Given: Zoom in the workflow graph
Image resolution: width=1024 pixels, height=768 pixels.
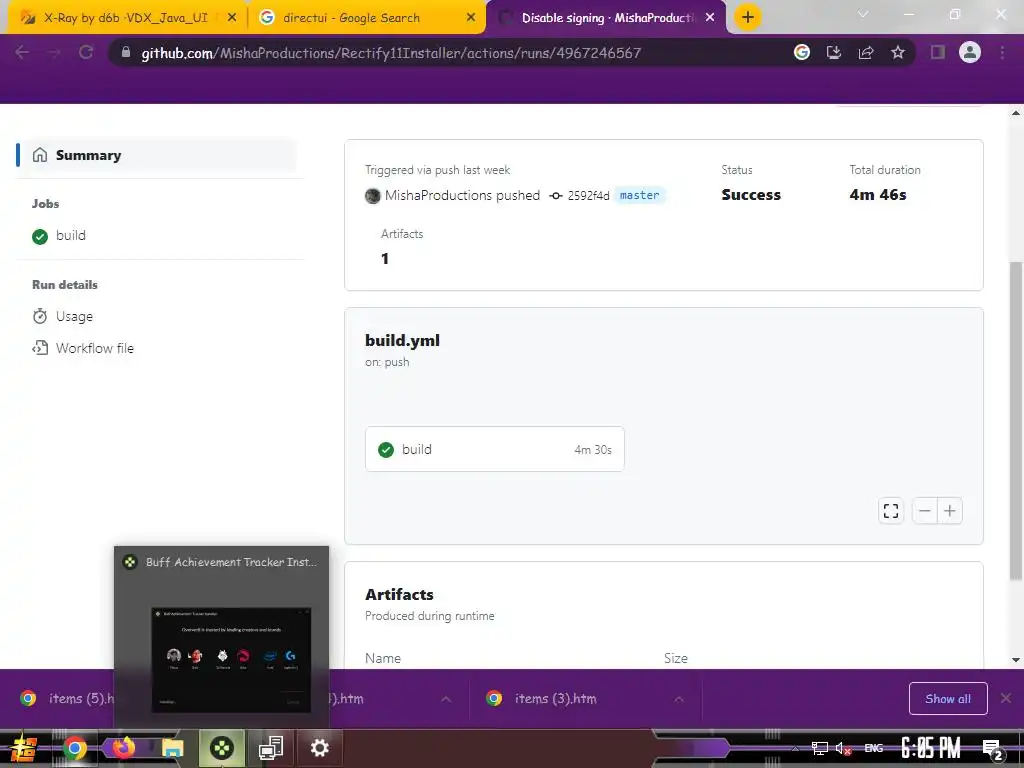Looking at the screenshot, I should point(950,511).
